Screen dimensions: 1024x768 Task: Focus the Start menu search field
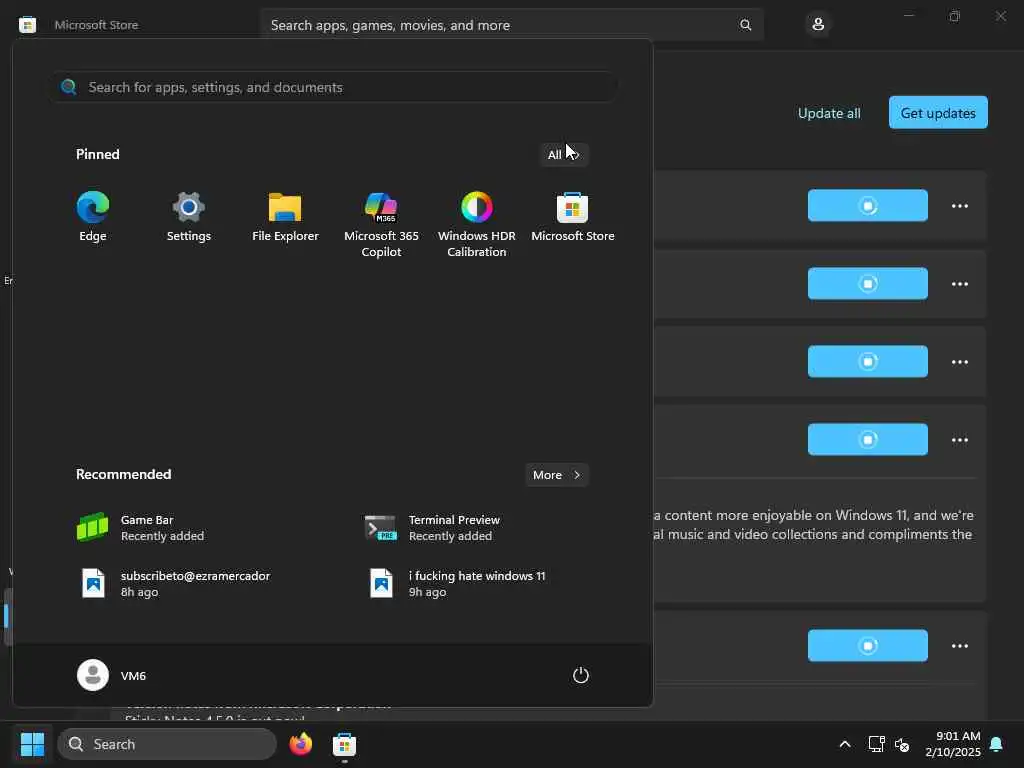coord(334,87)
